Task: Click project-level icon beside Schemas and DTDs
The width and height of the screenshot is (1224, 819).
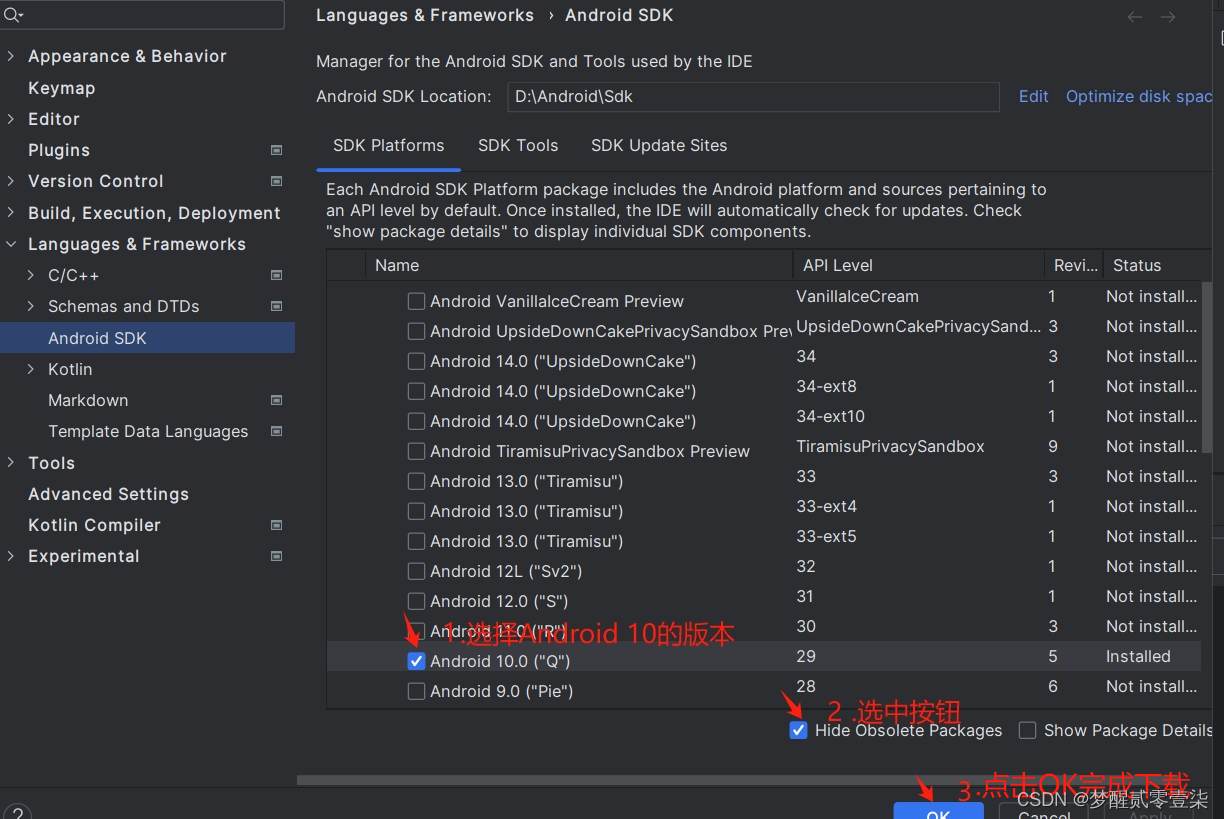Action: [x=277, y=306]
